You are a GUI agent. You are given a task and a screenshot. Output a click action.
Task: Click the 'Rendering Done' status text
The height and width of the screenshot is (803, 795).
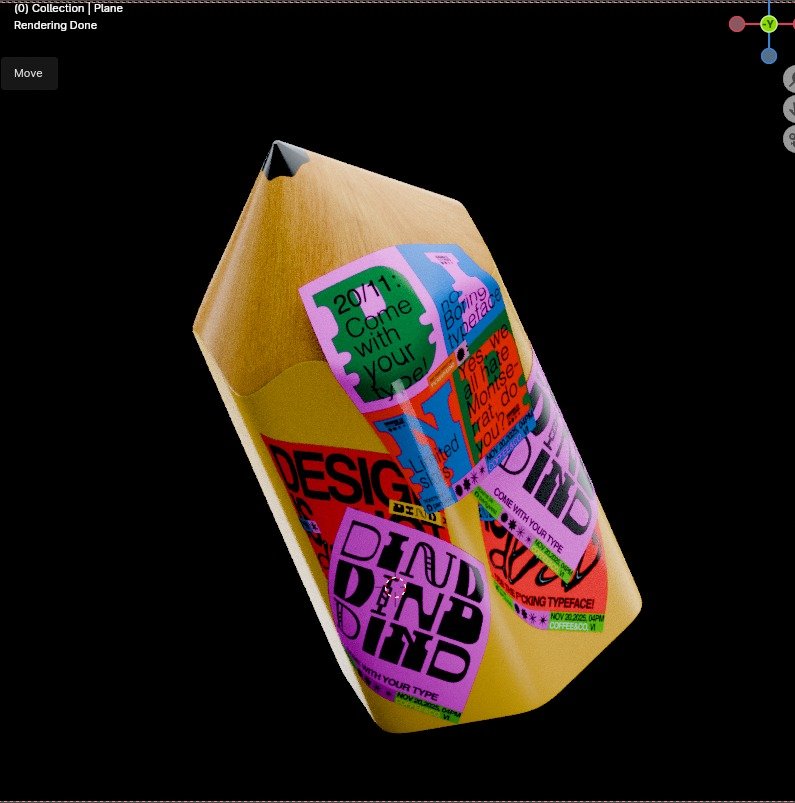[55, 25]
